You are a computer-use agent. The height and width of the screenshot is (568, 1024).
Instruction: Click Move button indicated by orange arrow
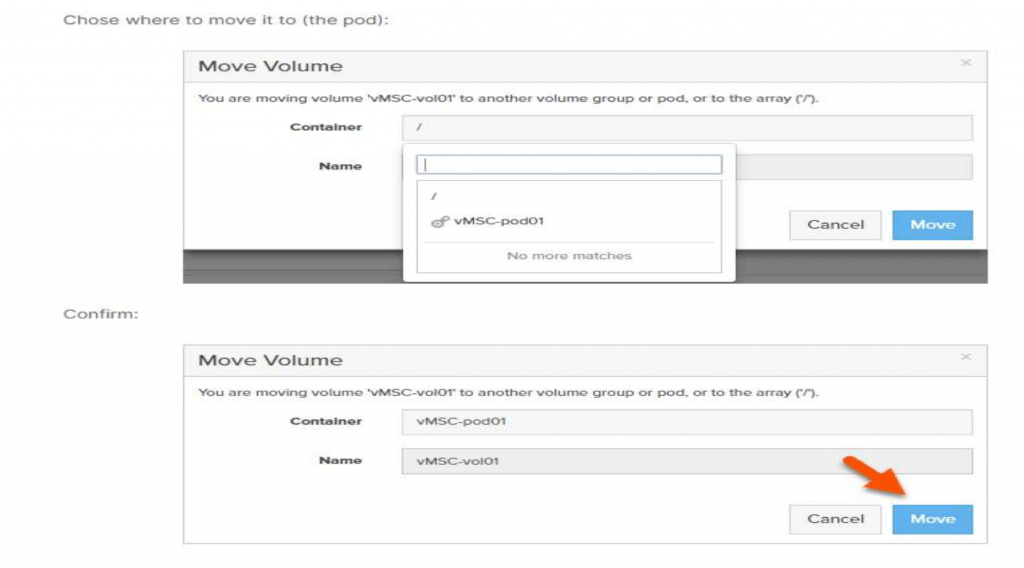pos(933,519)
